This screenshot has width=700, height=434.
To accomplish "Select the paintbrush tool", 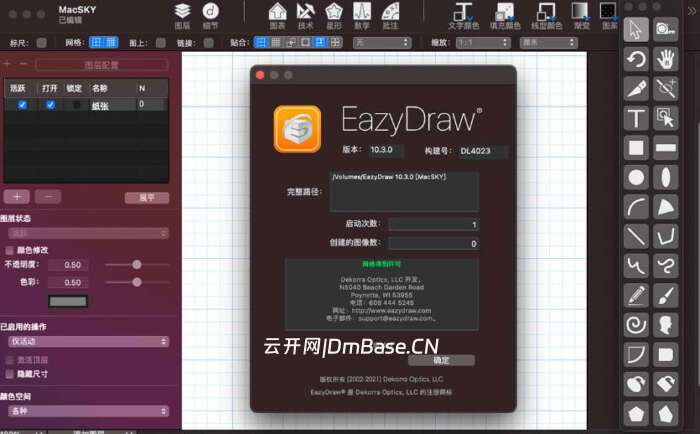I will coord(666,295).
